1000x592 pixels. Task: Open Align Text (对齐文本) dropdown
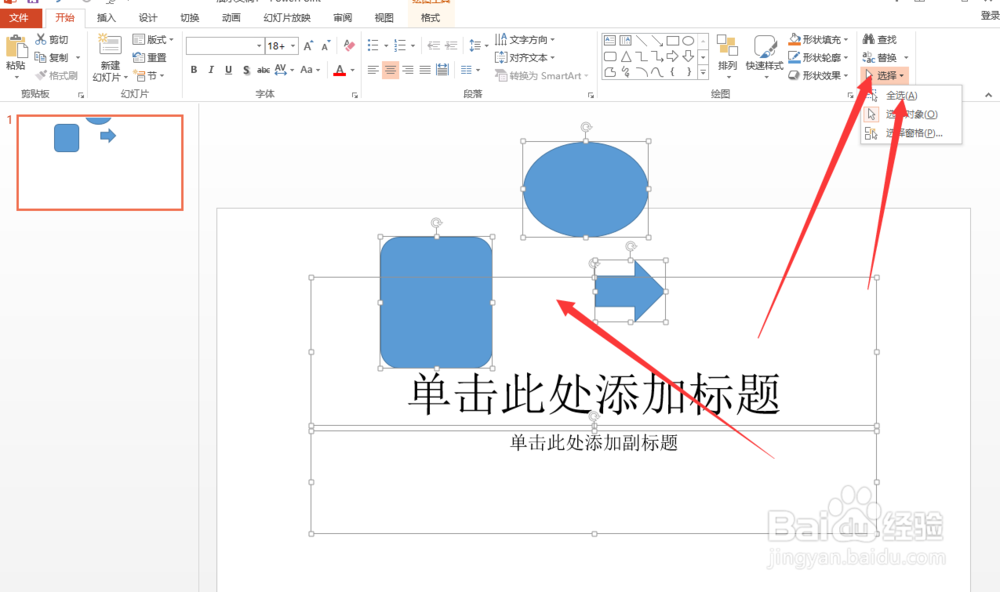click(x=525, y=57)
